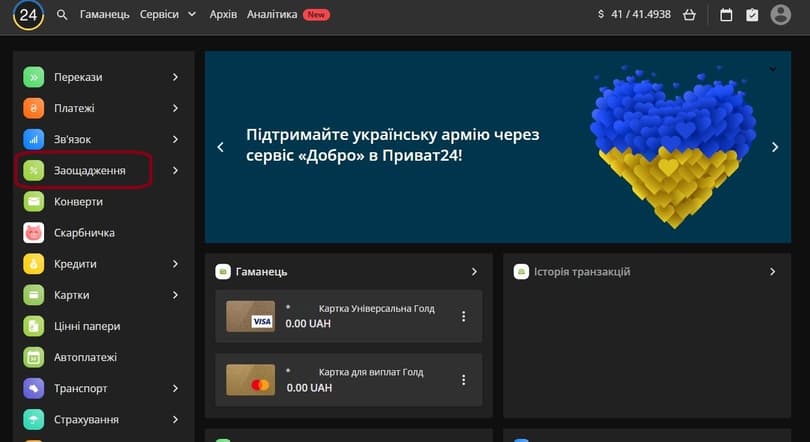Open the Історія транзакцій widget arrow
The image size is (810, 442).
pos(772,272)
